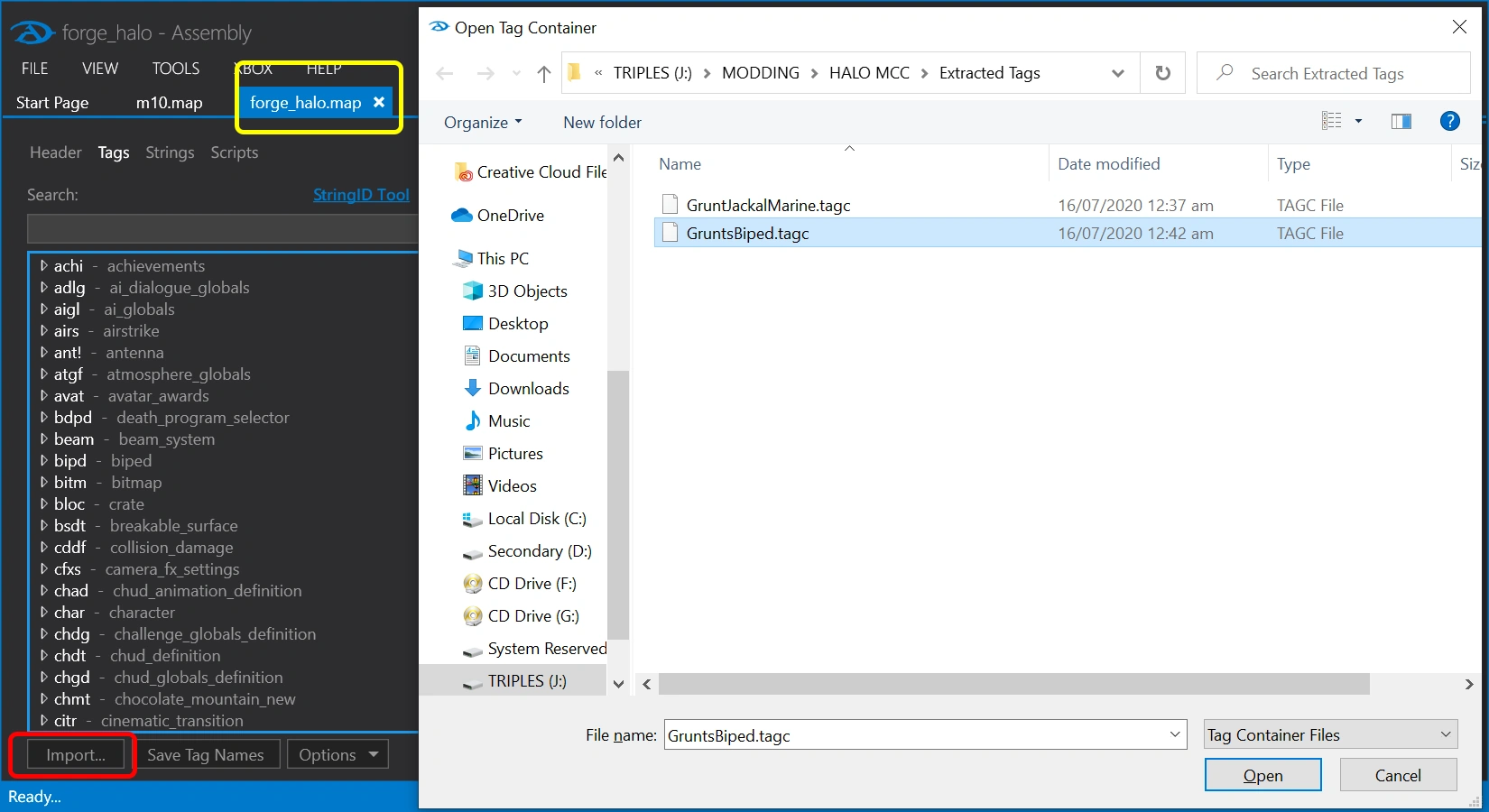Switch to the Scripts tab
The width and height of the screenshot is (1489, 812).
[235, 152]
